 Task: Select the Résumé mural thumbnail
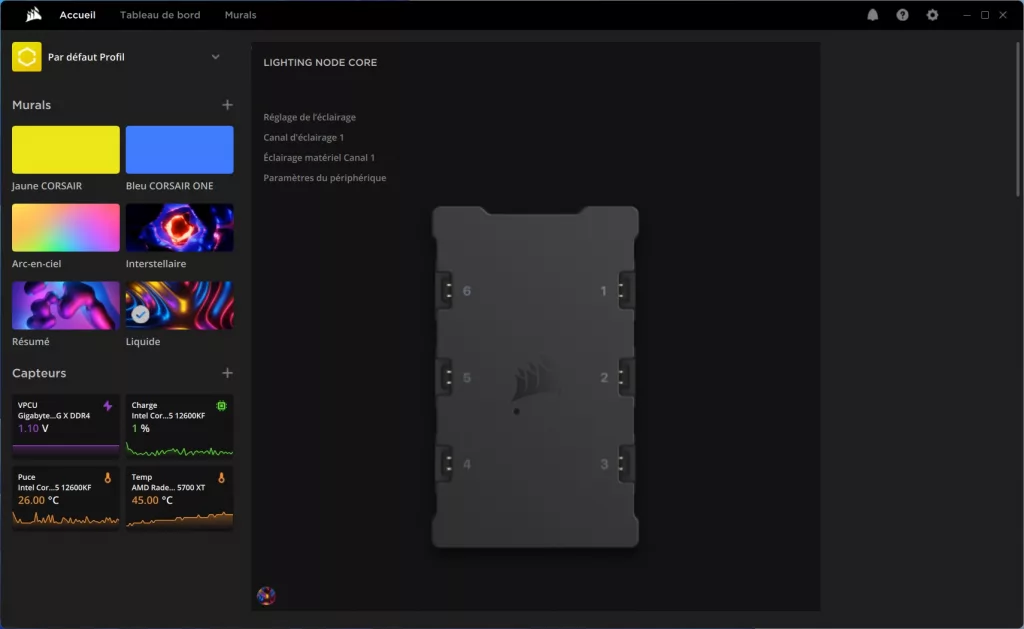66,305
